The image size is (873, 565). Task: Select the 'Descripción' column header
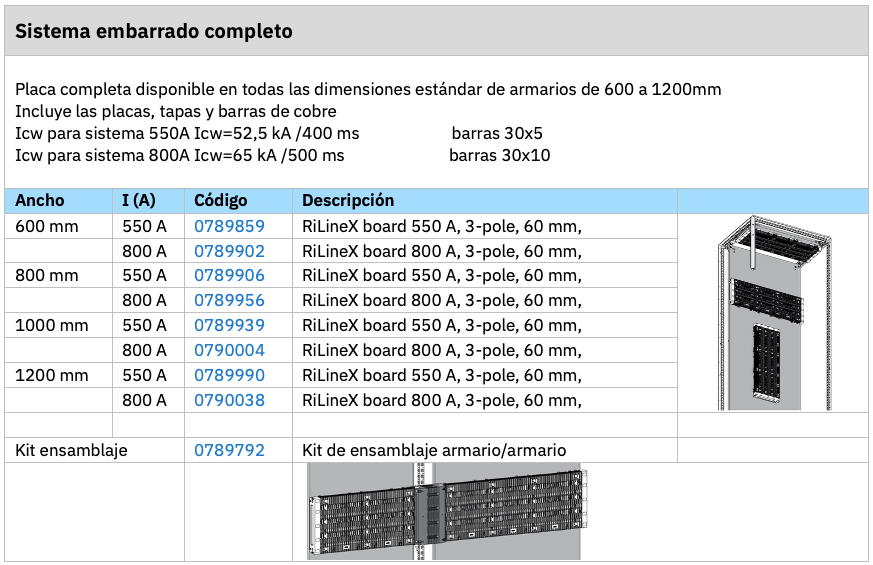(x=348, y=200)
